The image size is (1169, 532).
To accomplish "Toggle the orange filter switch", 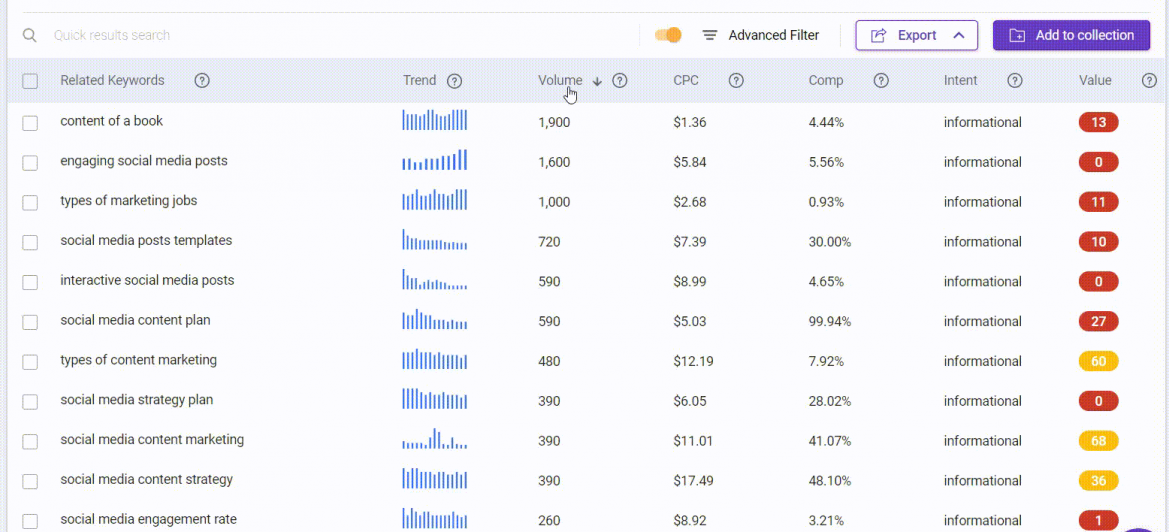I will click(x=668, y=35).
